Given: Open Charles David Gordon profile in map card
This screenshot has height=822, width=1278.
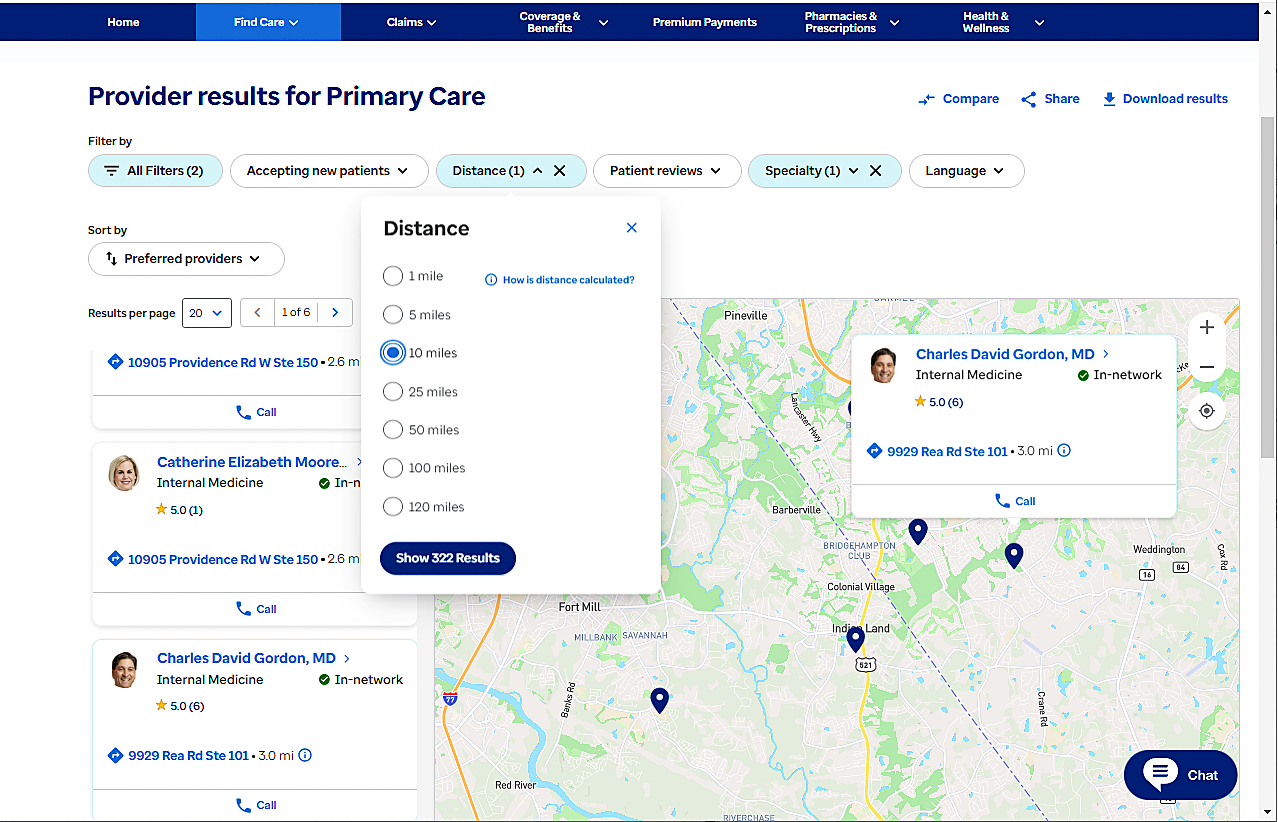Looking at the screenshot, I should pos(1012,354).
